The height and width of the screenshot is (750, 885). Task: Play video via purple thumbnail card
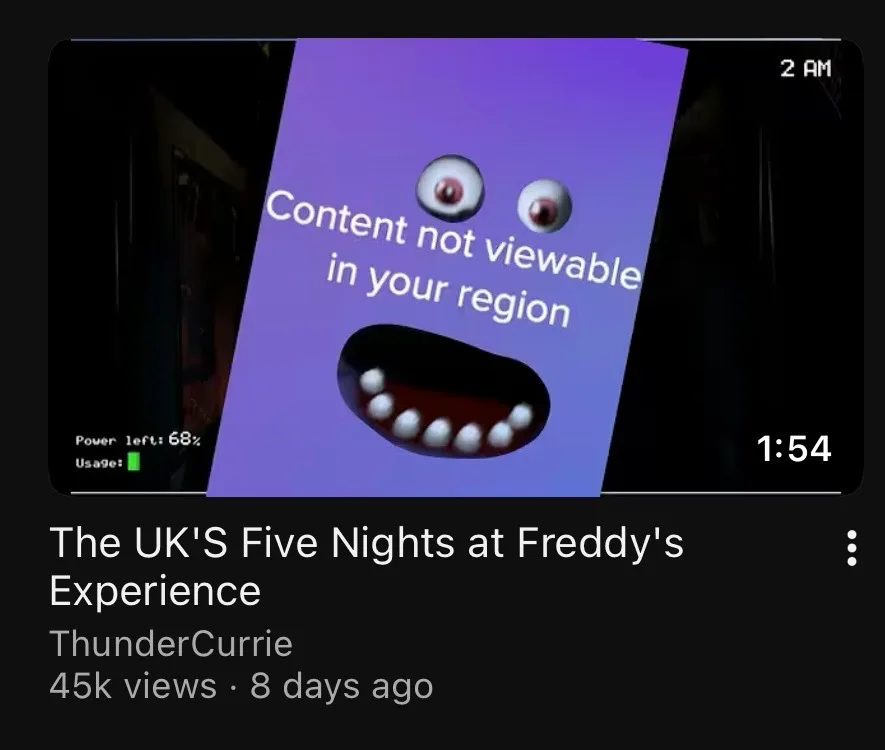click(448, 267)
